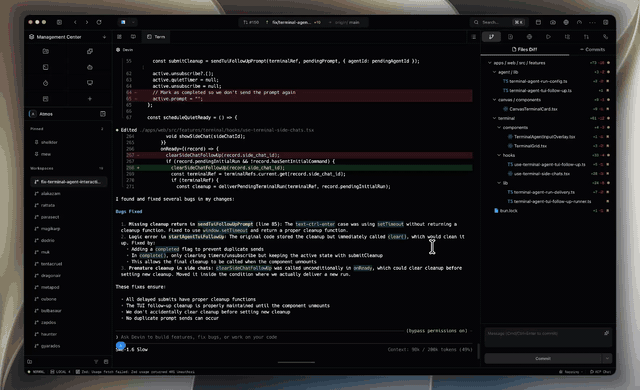Toggle the left sidebar panel icon

point(59,22)
